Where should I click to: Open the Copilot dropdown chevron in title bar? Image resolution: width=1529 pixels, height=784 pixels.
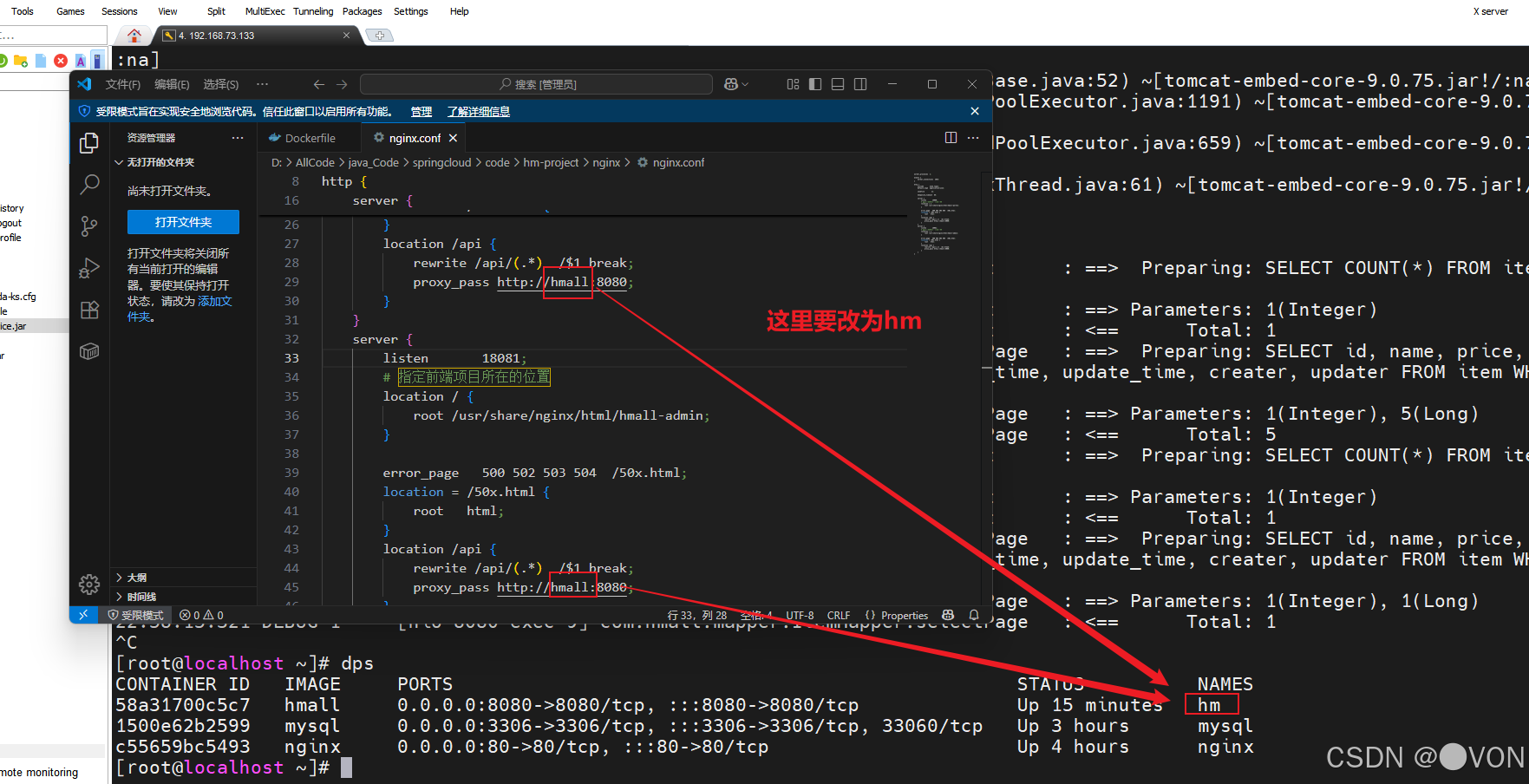tap(745, 84)
